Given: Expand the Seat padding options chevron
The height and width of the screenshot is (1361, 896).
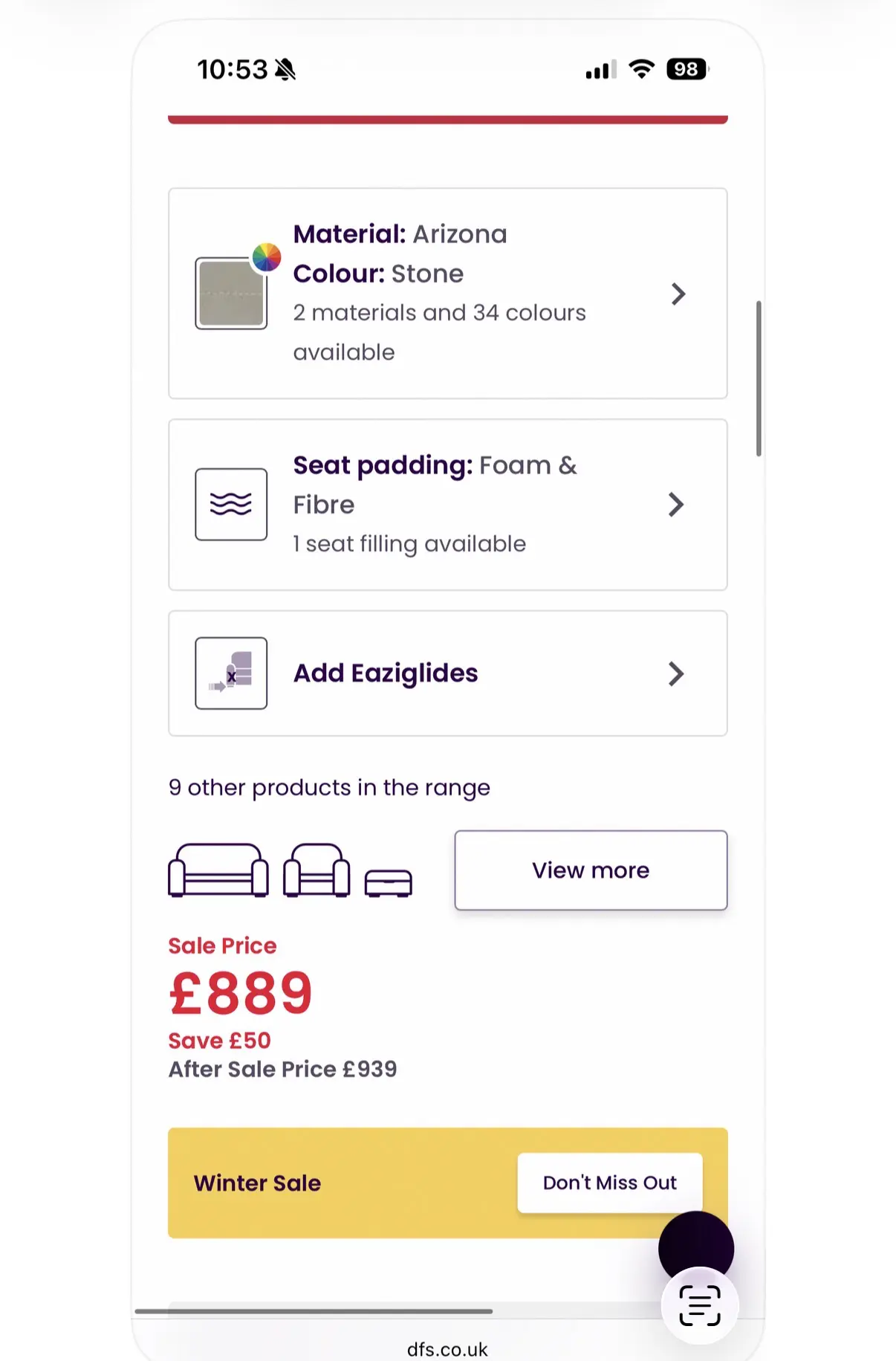Looking at the screenshot, I should [675, 505].
